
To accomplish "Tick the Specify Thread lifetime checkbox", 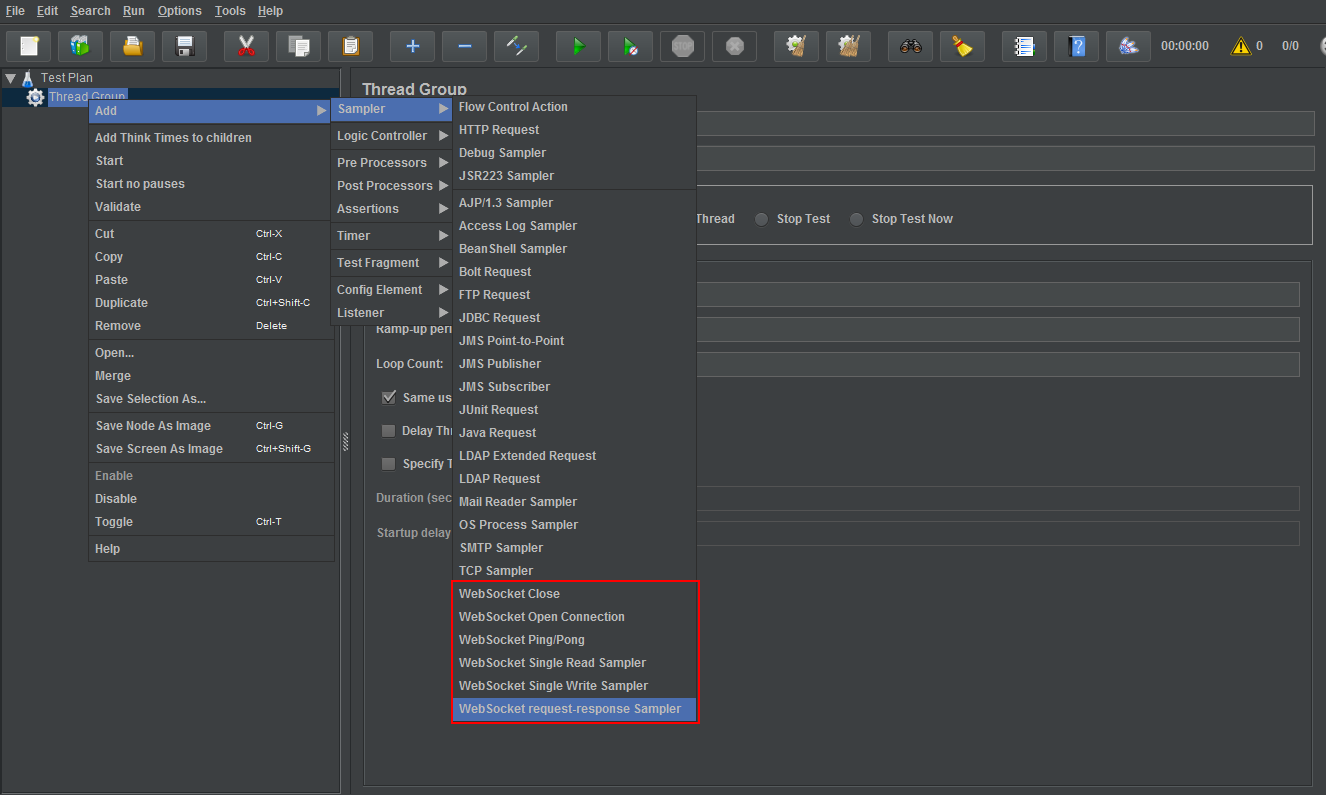I will (389, 464).
